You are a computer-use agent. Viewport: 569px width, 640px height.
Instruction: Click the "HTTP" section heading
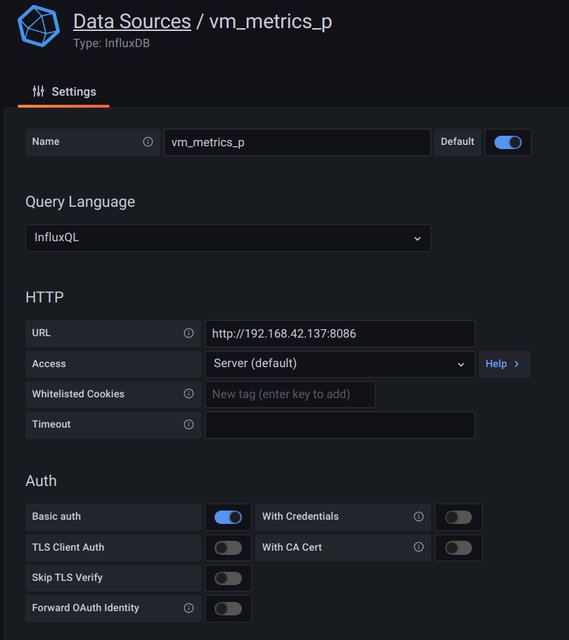pos(44,297)
